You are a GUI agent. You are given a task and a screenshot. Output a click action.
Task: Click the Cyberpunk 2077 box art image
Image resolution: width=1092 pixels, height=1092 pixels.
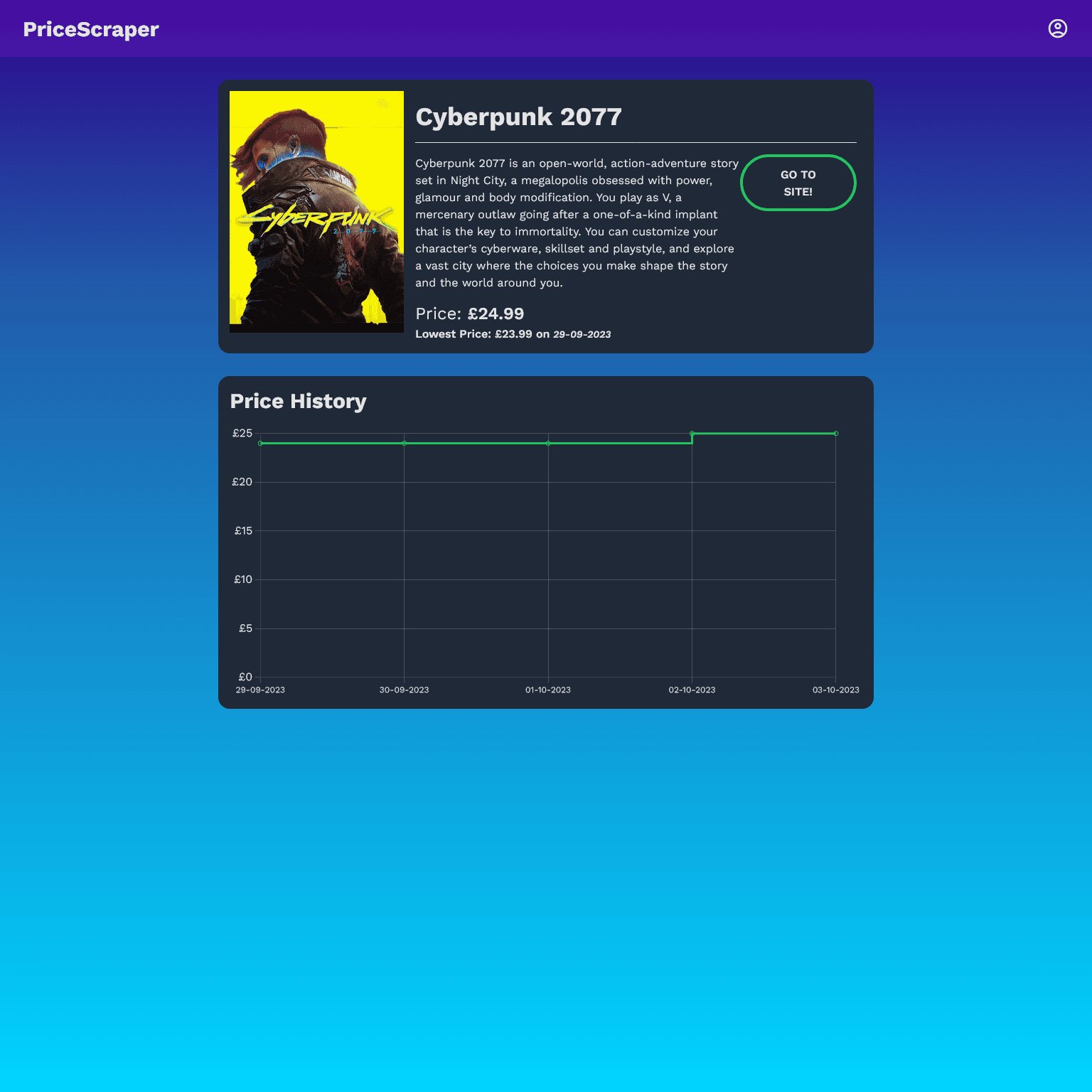click(x=316, y=211)
